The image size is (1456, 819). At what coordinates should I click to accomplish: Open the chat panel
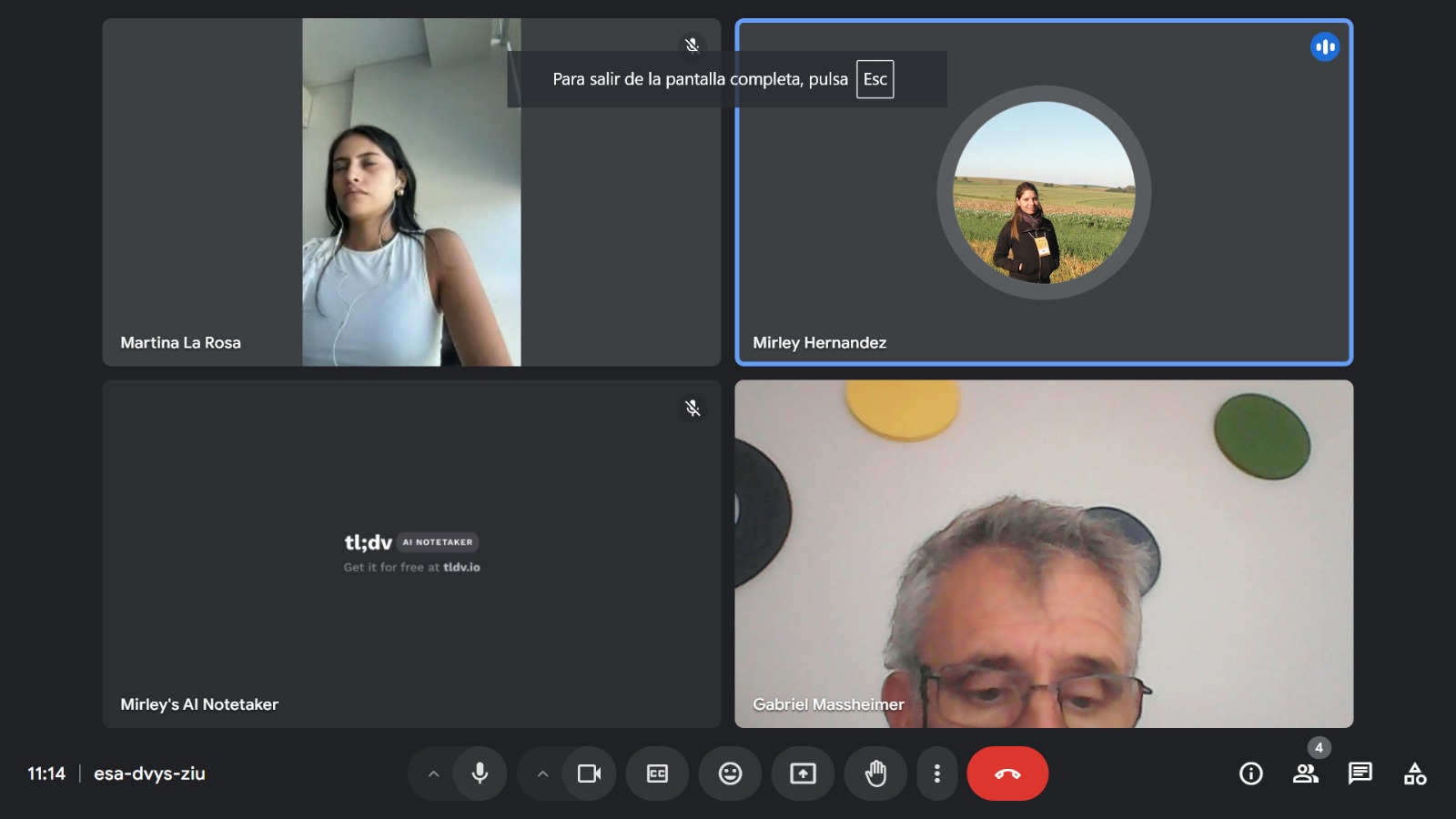click(x=1360, y=773)
